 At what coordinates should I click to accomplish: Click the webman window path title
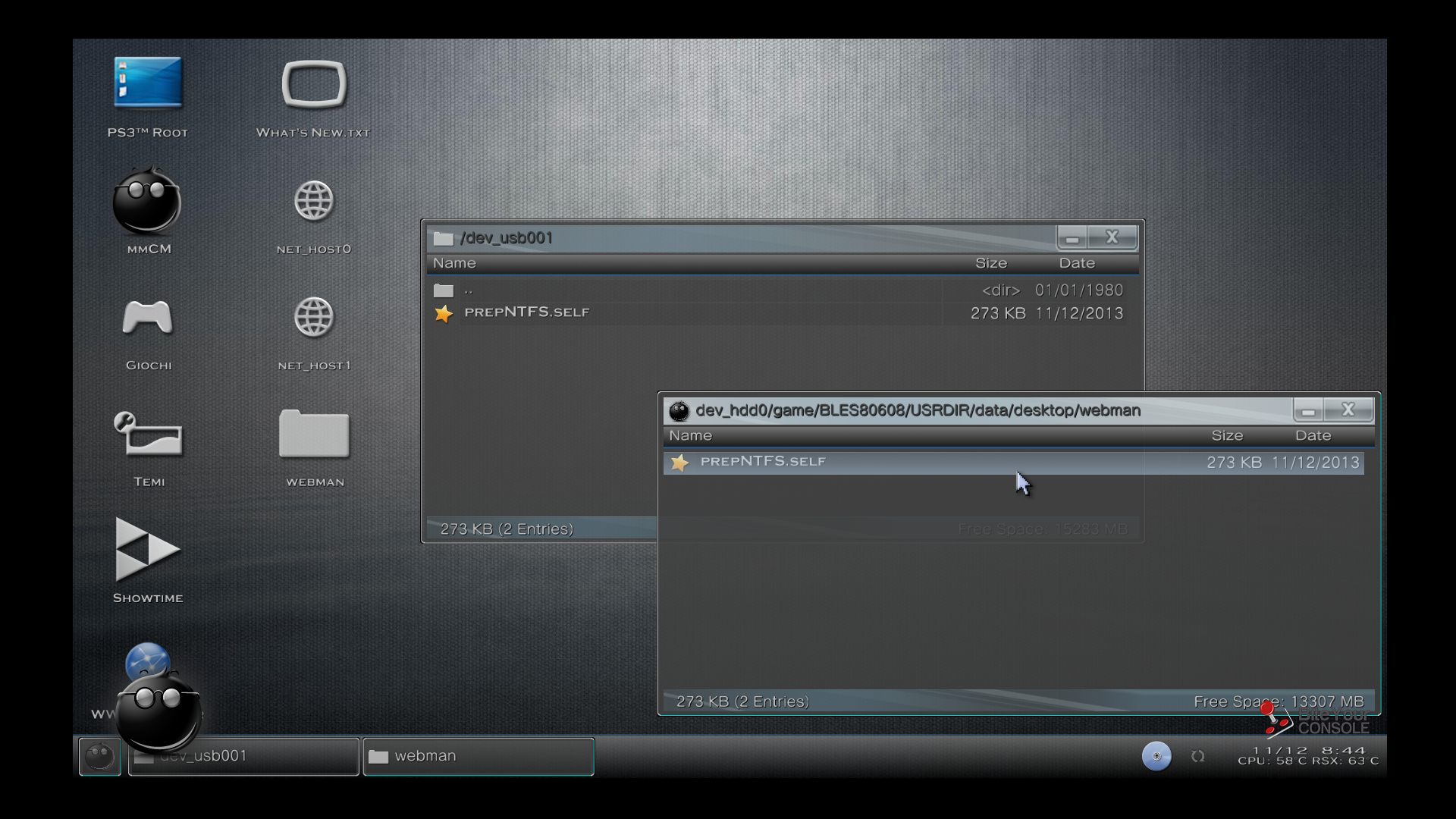(918, 410)
